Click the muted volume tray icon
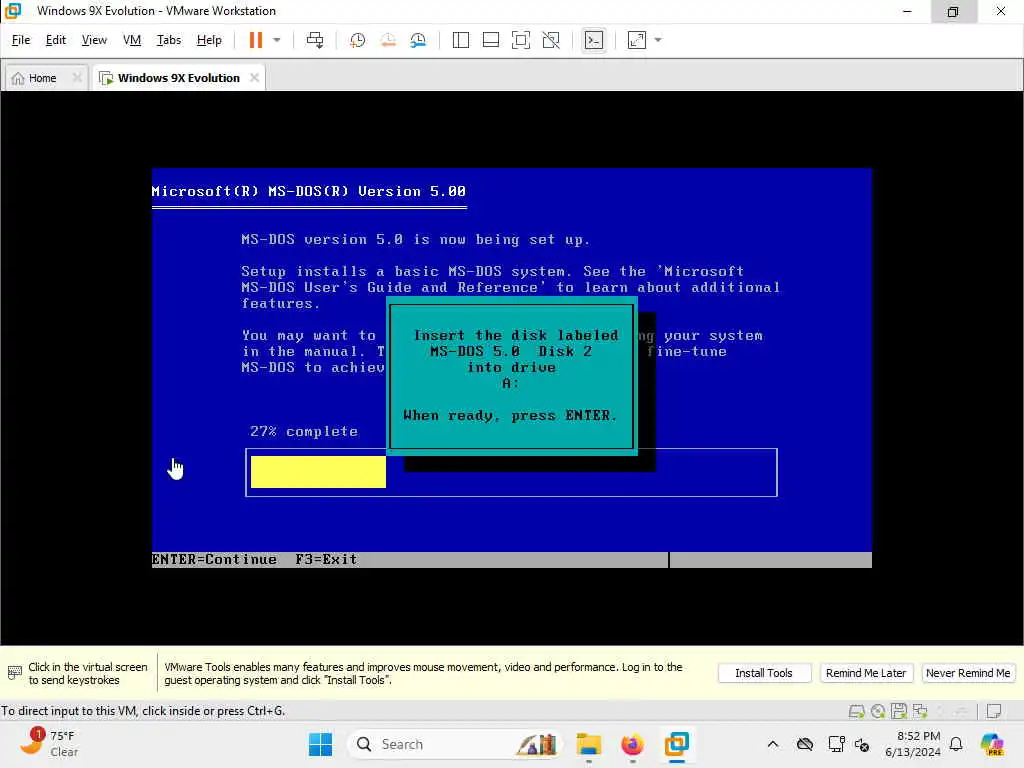The width and height of the screenshot is (1024, 768). (862, 744)
